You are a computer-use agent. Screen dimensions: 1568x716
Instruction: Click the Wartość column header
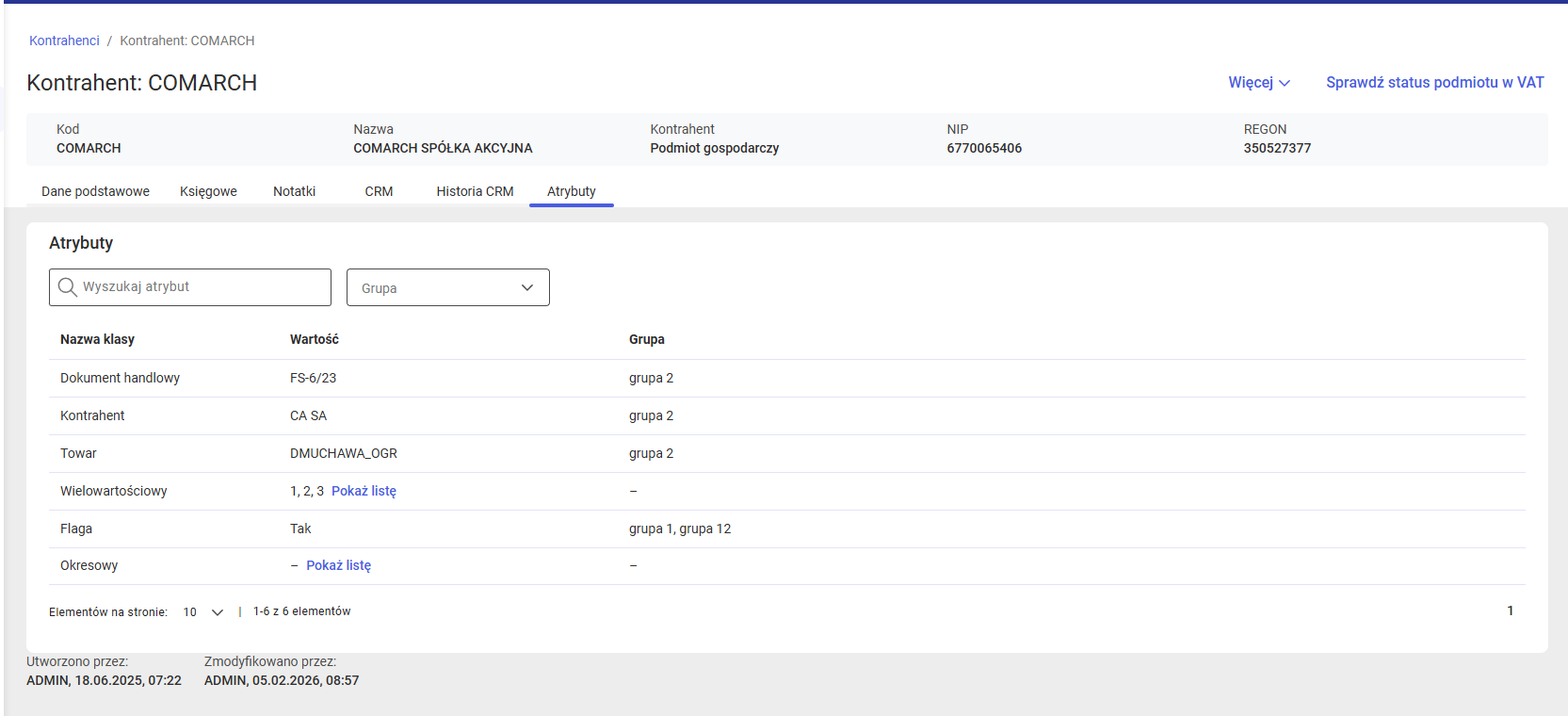click(x=314, y=339)
